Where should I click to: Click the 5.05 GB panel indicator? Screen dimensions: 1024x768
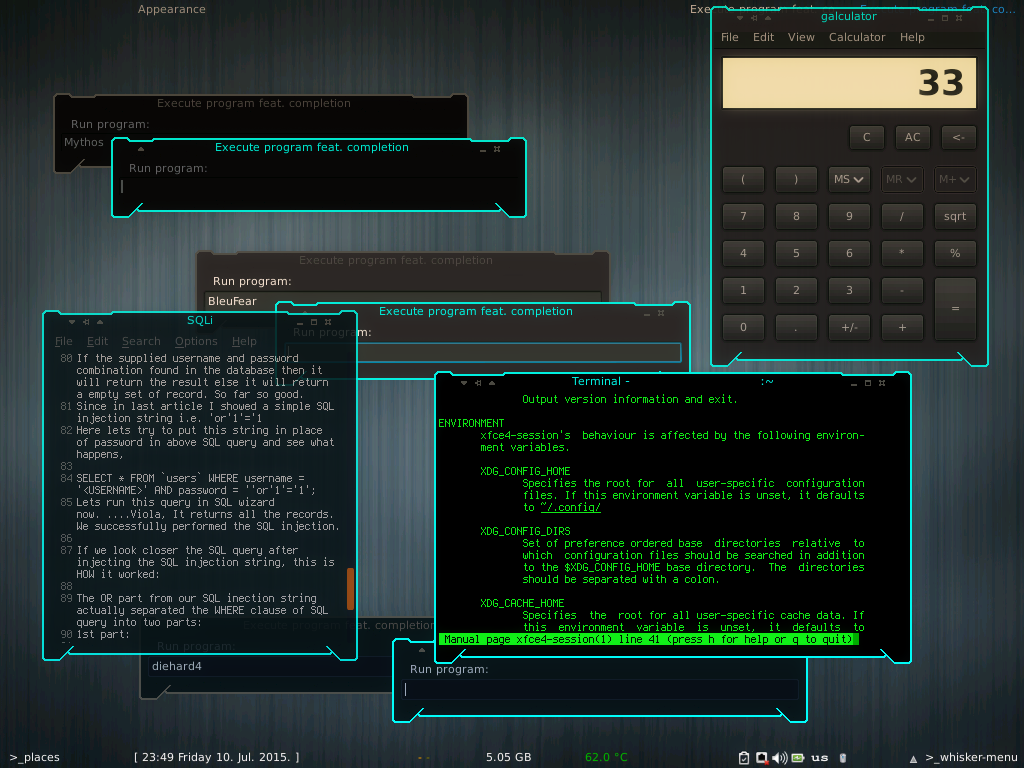coord(508,758)
